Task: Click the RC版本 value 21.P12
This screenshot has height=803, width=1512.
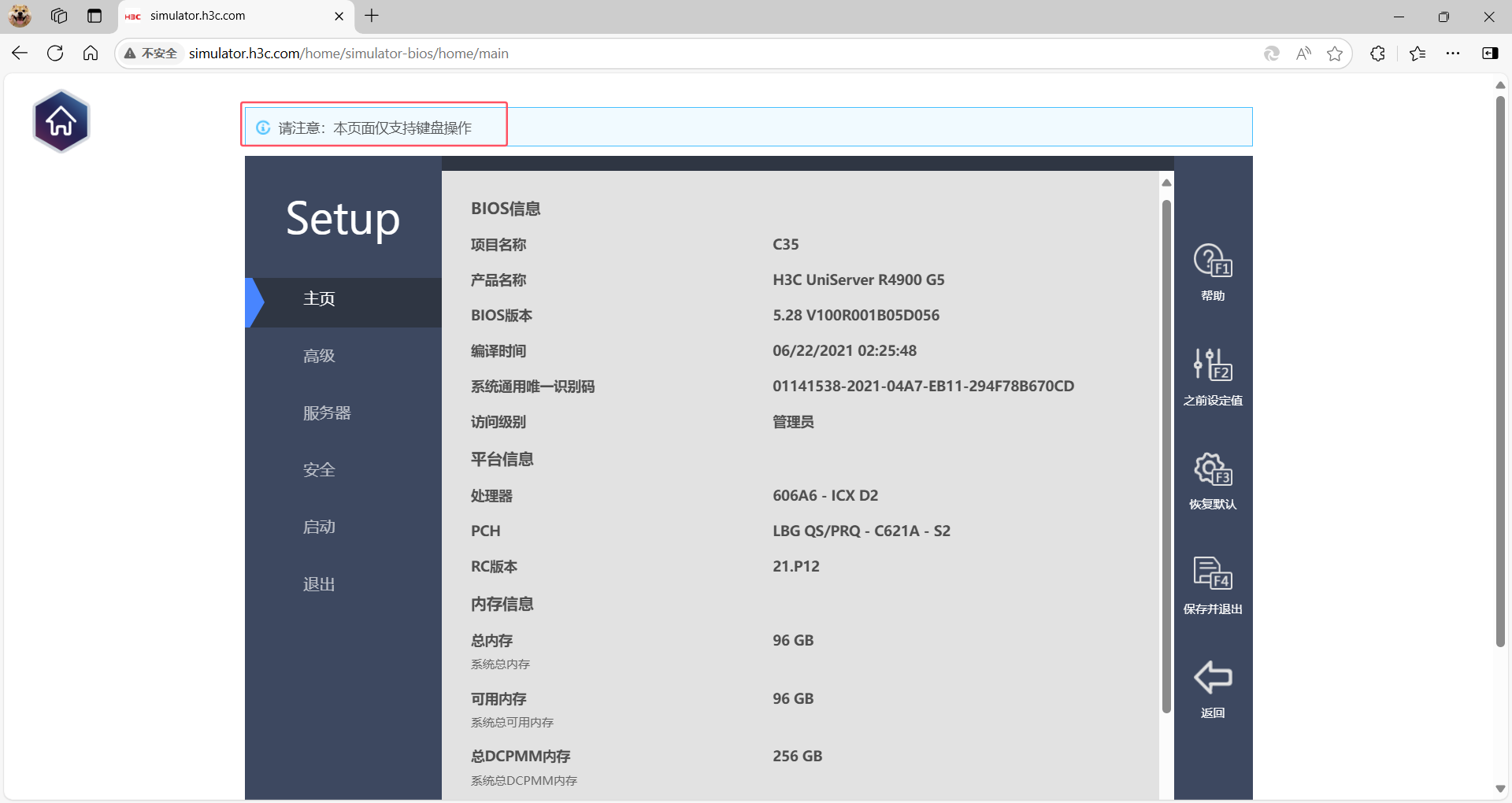Action: (x=796, y=567)
